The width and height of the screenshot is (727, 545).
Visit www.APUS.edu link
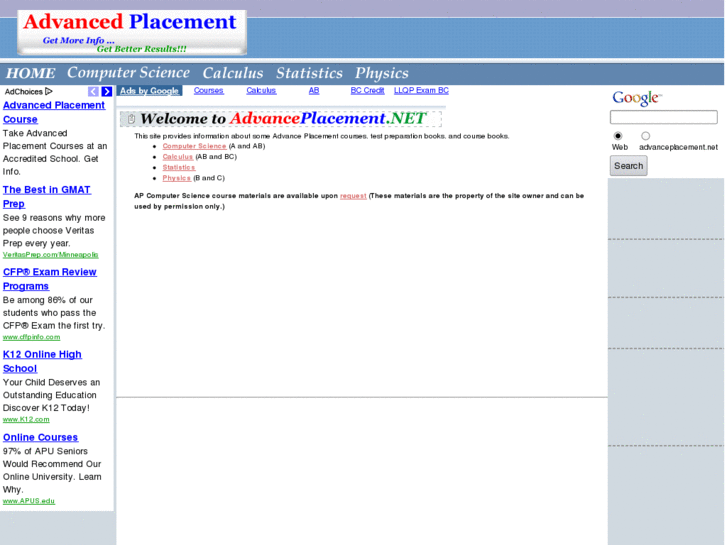coord(29,501)
